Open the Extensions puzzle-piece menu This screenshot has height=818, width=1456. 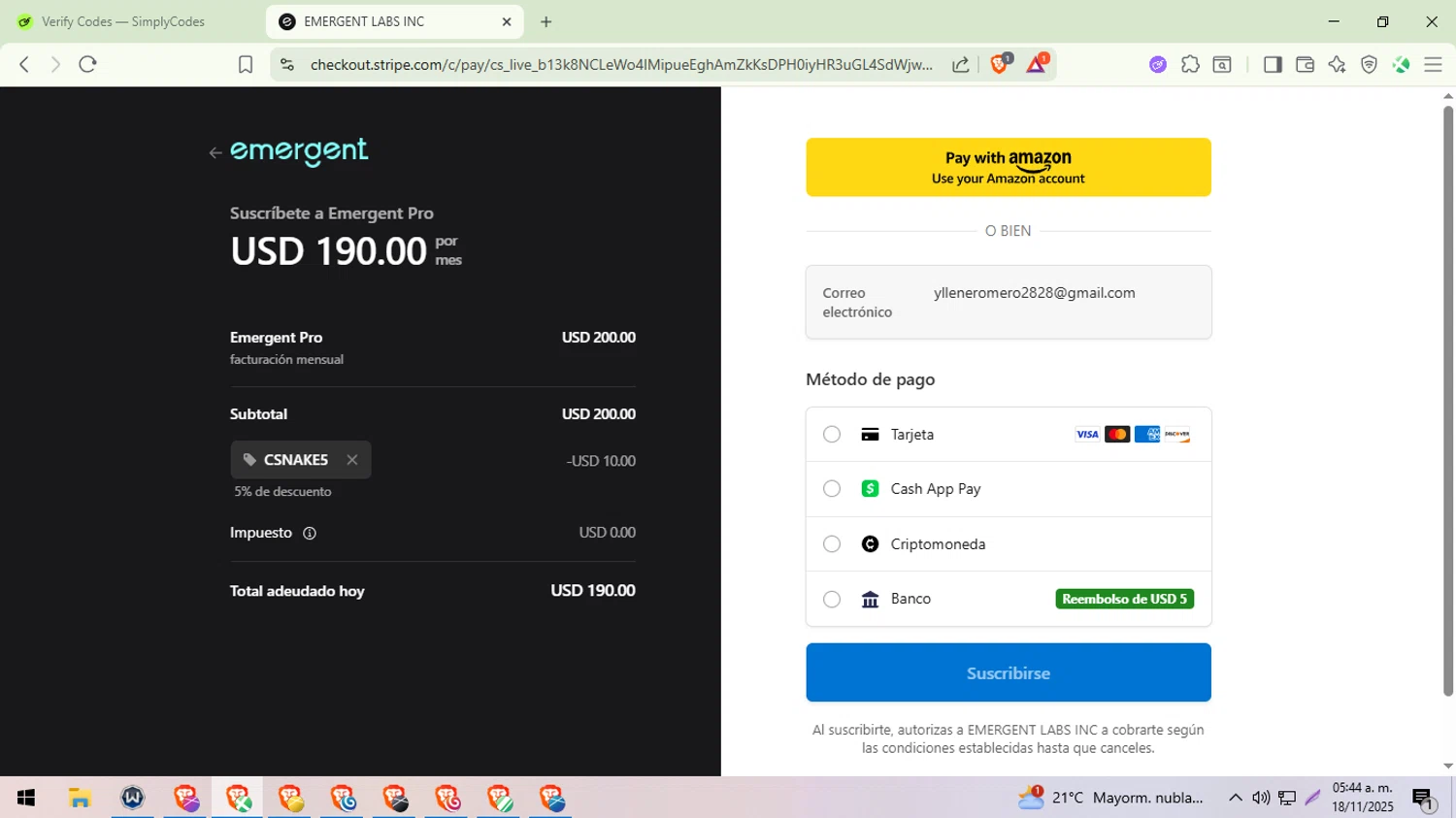pyautogui.click(x=1190, y=65)
